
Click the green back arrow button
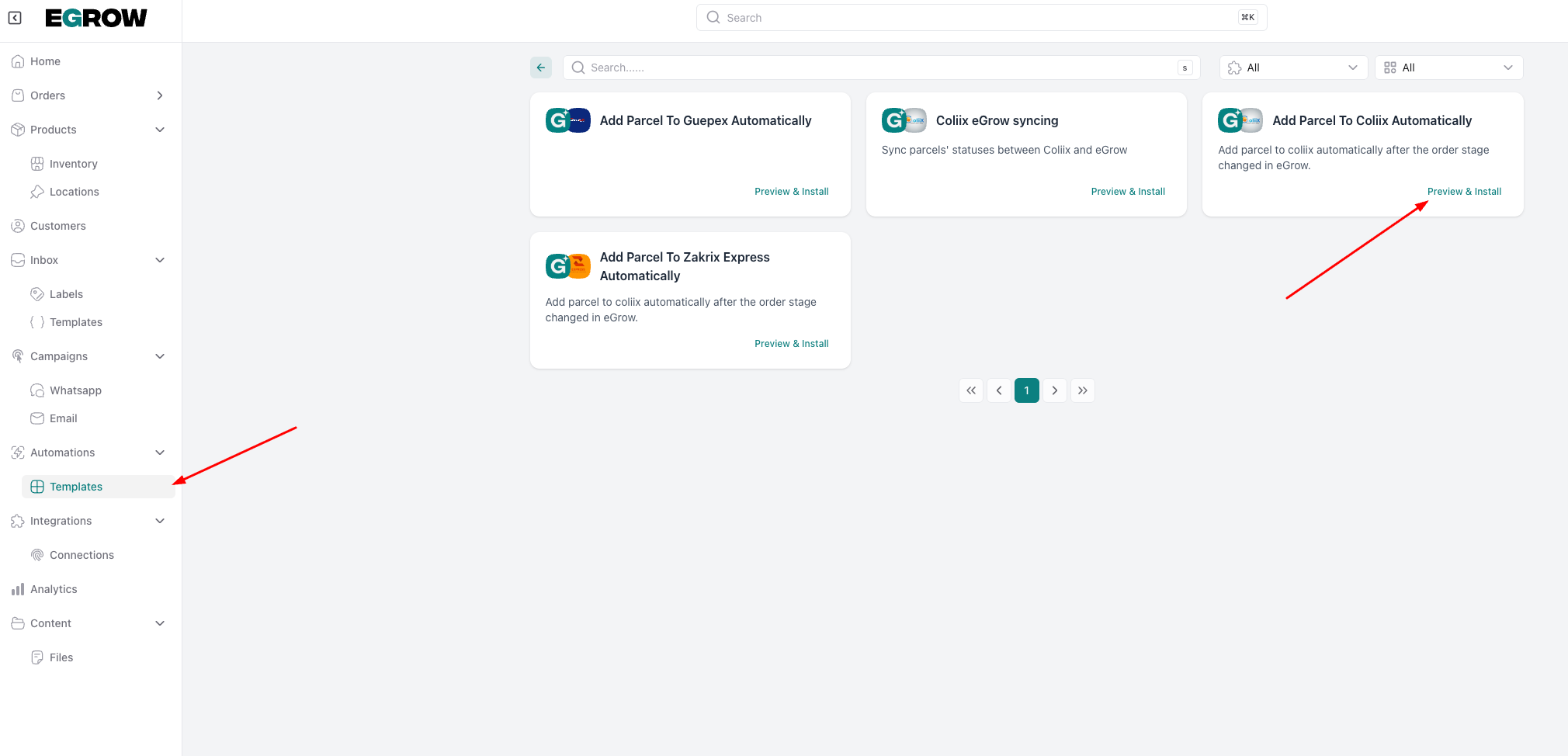pos(541,68)
